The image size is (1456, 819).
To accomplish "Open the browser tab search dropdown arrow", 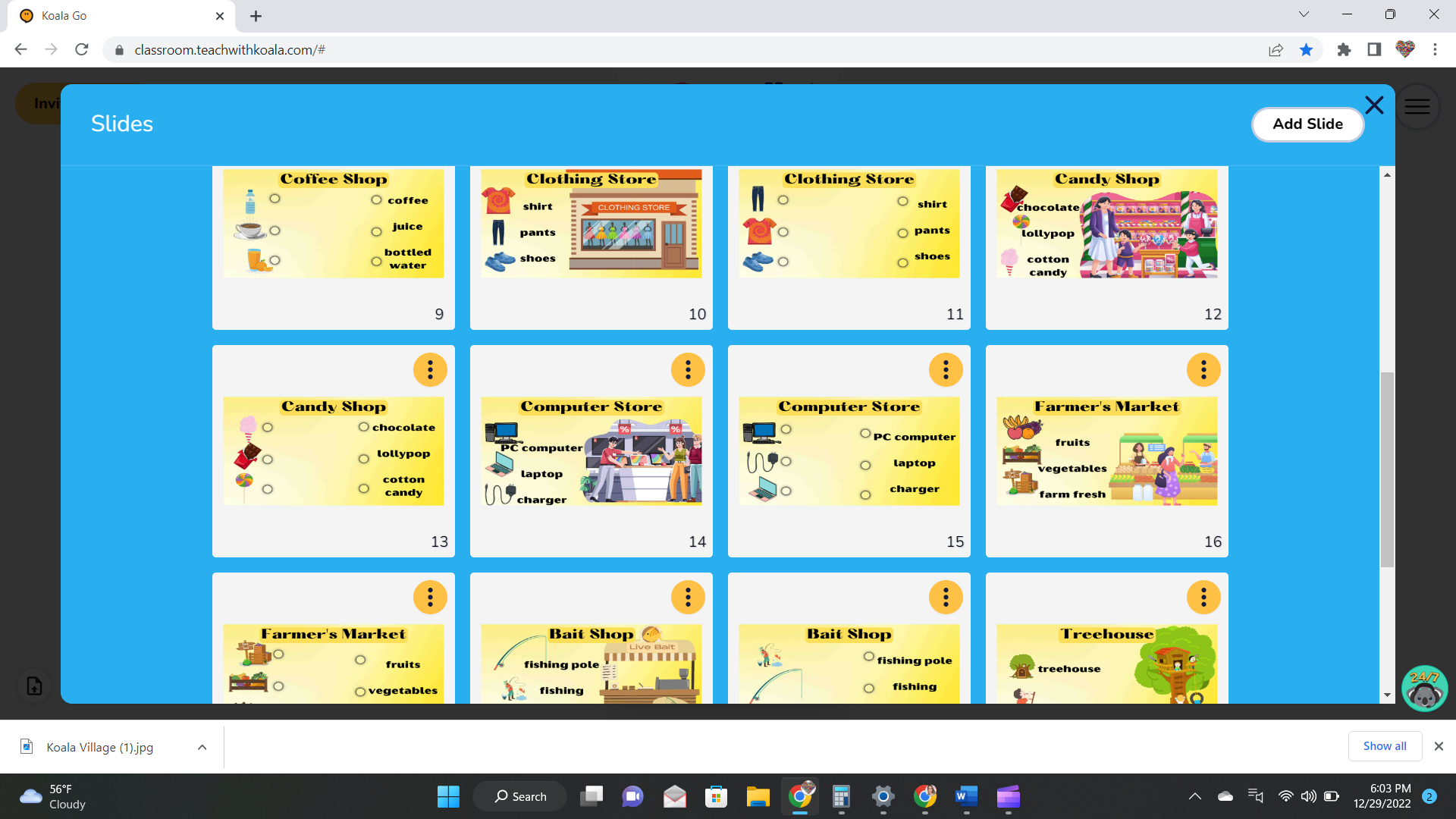I will coord(1303,14).
